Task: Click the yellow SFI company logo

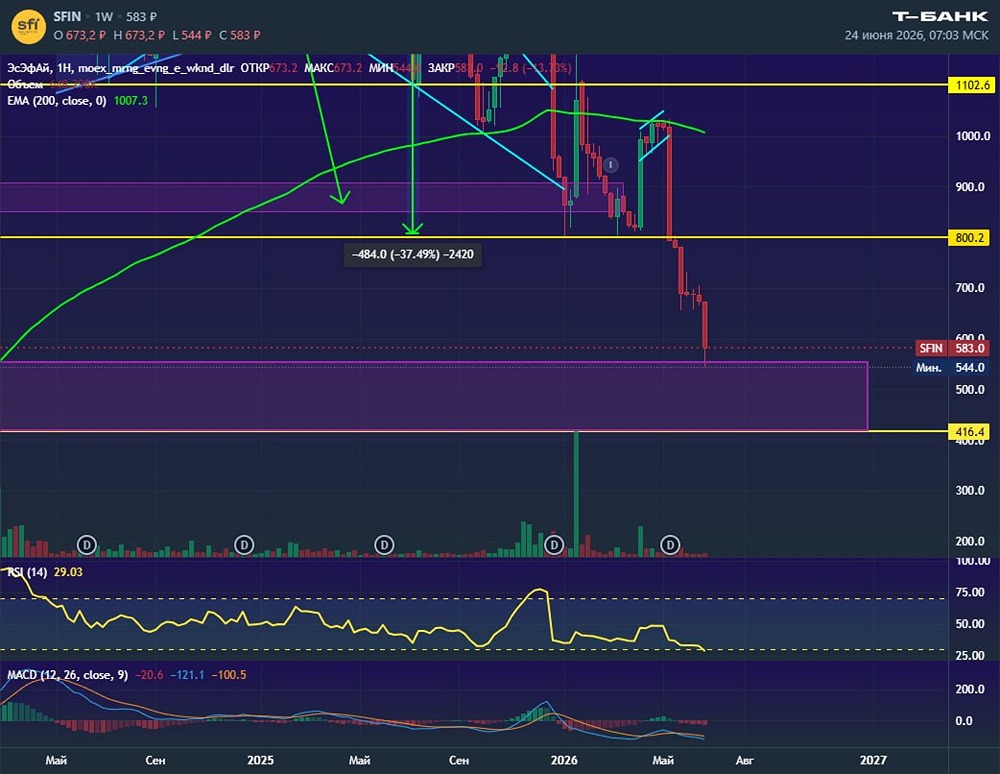Action: 28,26
